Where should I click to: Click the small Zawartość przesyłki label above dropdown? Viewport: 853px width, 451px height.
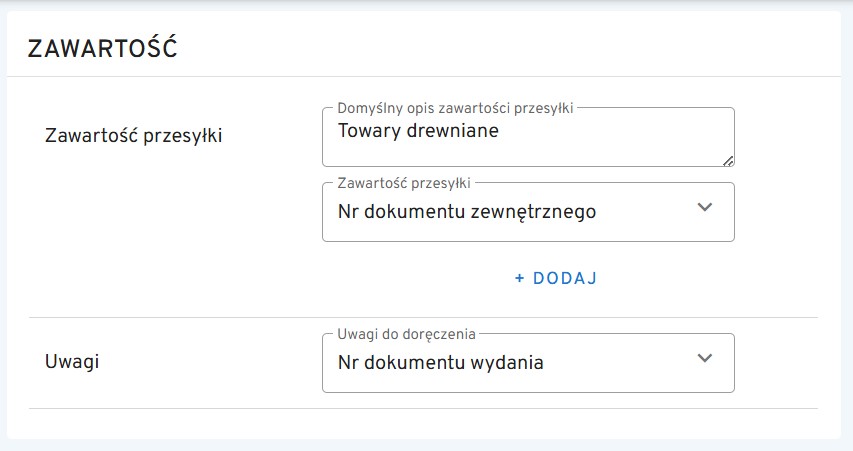click(404, 182)
